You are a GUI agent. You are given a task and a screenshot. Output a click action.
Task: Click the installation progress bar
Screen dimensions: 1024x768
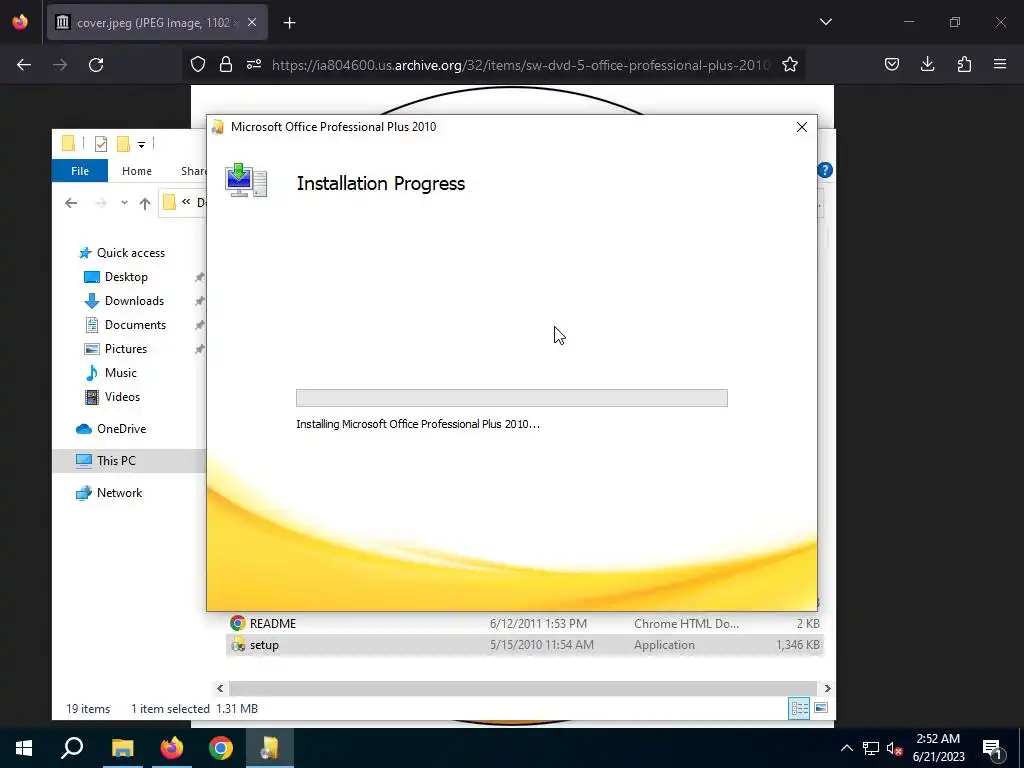pos(511,398)
